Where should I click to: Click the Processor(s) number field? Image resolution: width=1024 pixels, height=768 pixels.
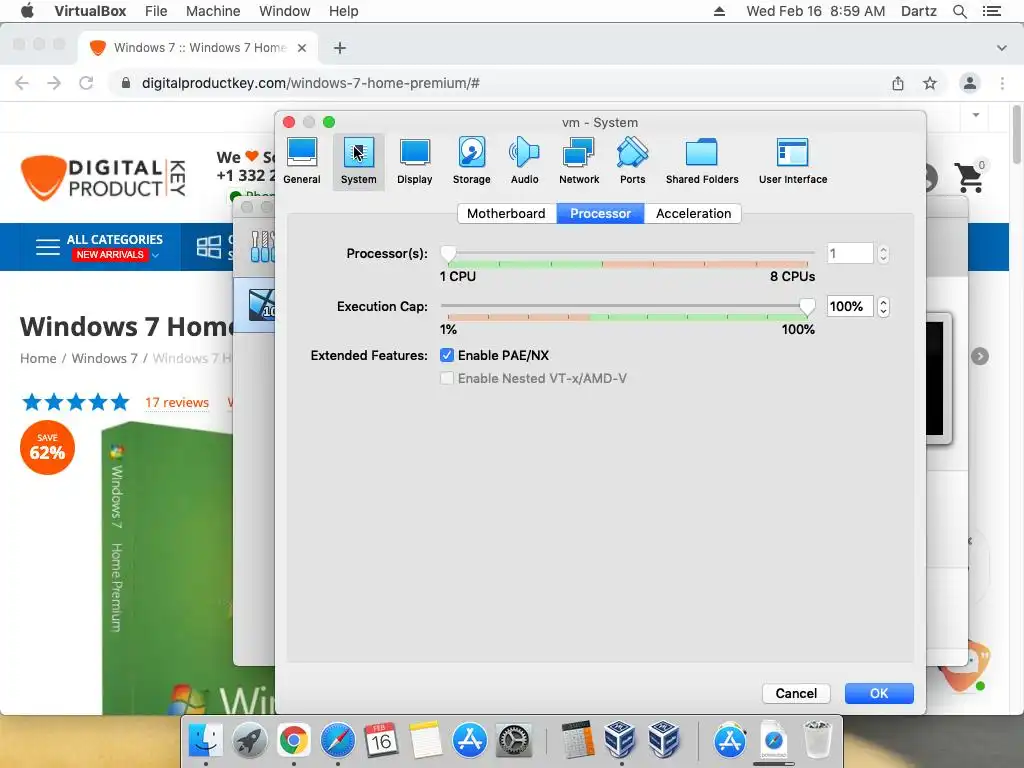pyautogui.click(x=850, y=253)
